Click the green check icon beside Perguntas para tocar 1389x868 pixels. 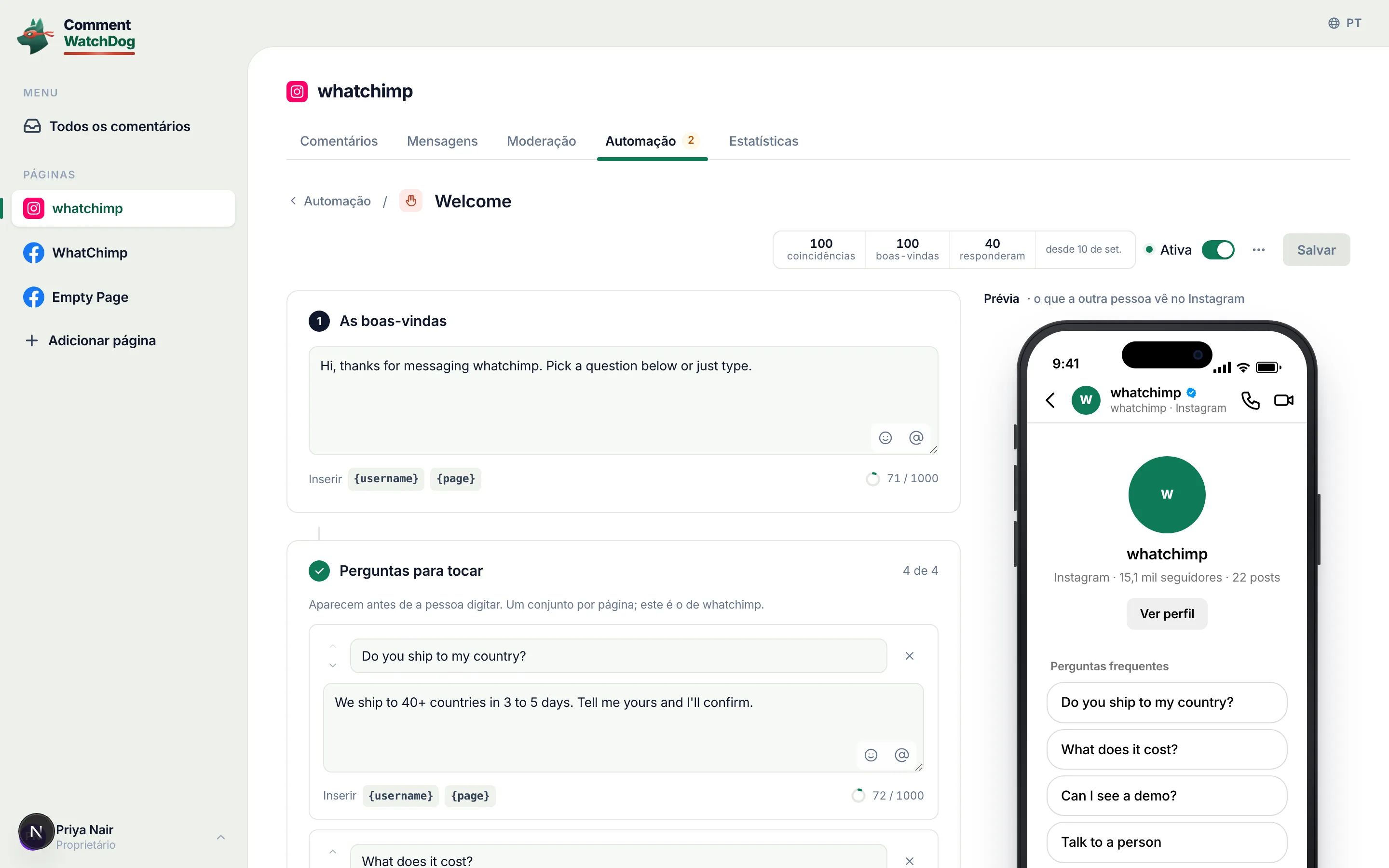(319, 570)
